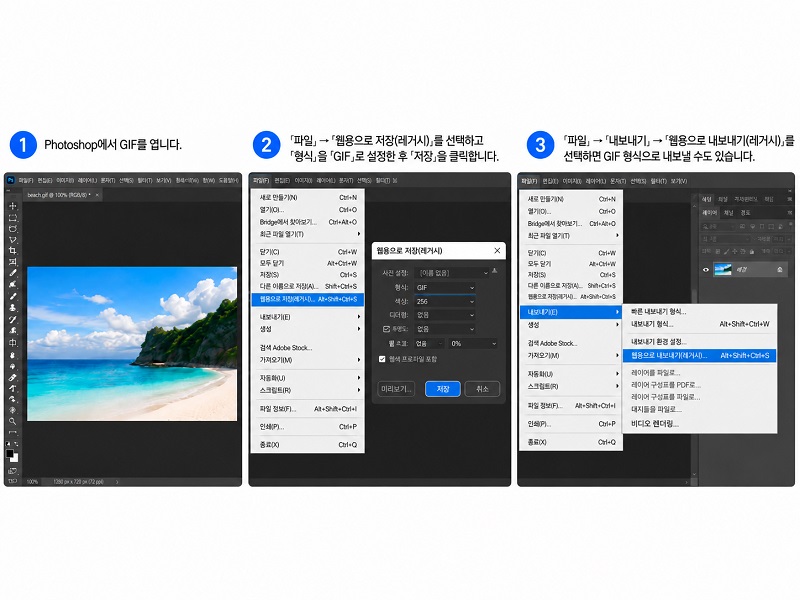The width and height of the screenshot is (800, 600).
Task: Close the beach.gif document tab
Action: (97, 195)
